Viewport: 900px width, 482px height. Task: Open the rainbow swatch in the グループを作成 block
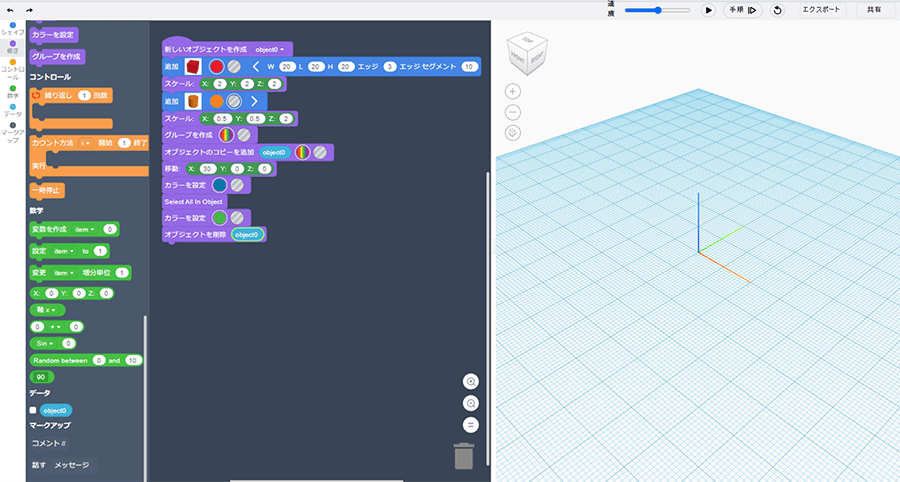coord(227,135)
